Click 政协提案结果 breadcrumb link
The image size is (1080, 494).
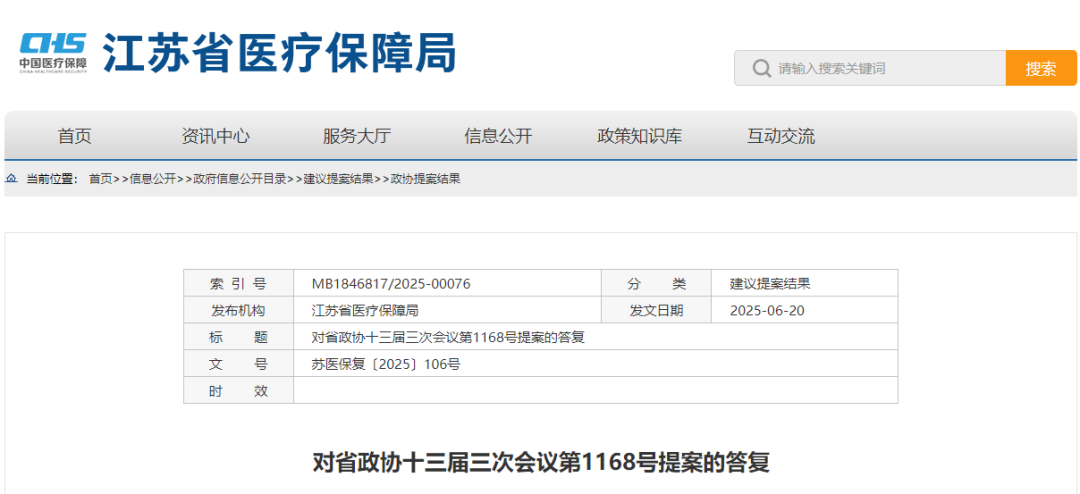(x=425, y=179)
